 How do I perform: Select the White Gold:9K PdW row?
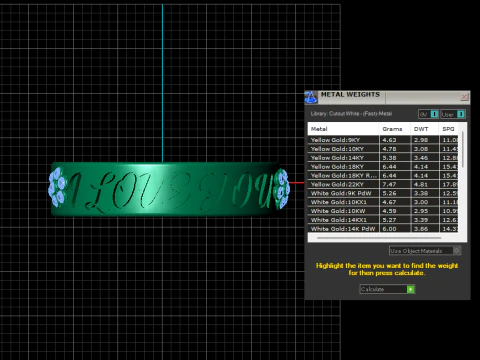pyautogui.click(x=383, y=193)
